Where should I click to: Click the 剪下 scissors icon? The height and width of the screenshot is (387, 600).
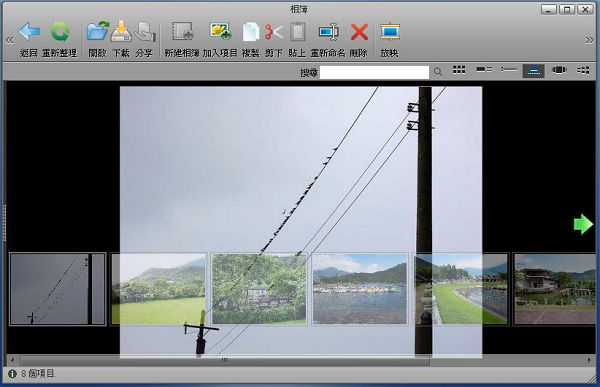click(274, 32)
